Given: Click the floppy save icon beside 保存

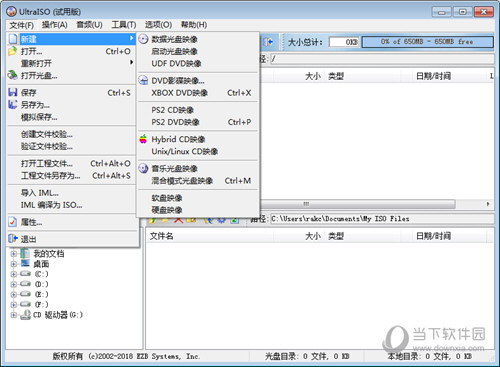Looking at the screenshot, I should point(13,92).
